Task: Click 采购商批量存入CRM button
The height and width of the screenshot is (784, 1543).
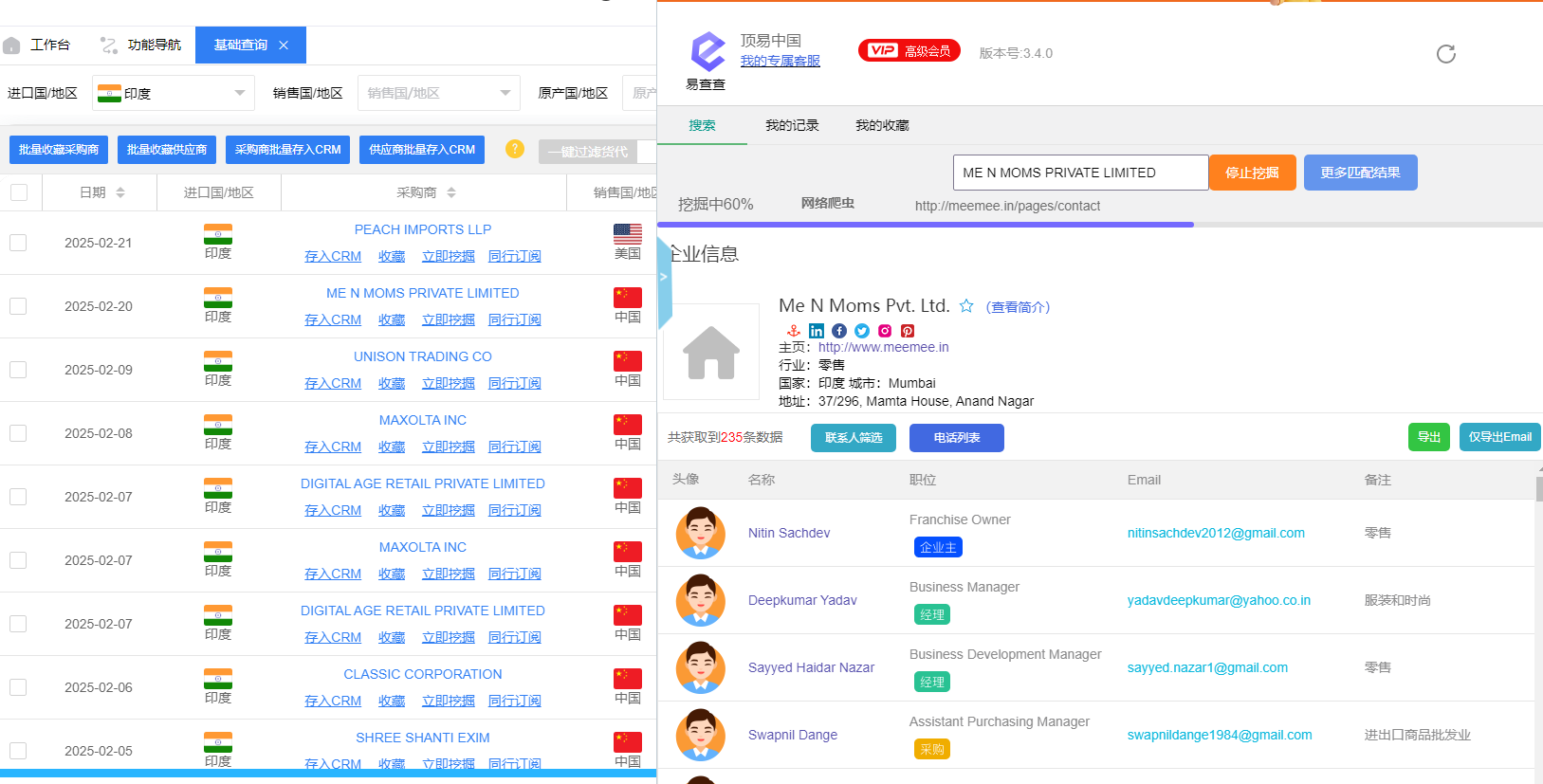Action: click(x=288, y=150)
